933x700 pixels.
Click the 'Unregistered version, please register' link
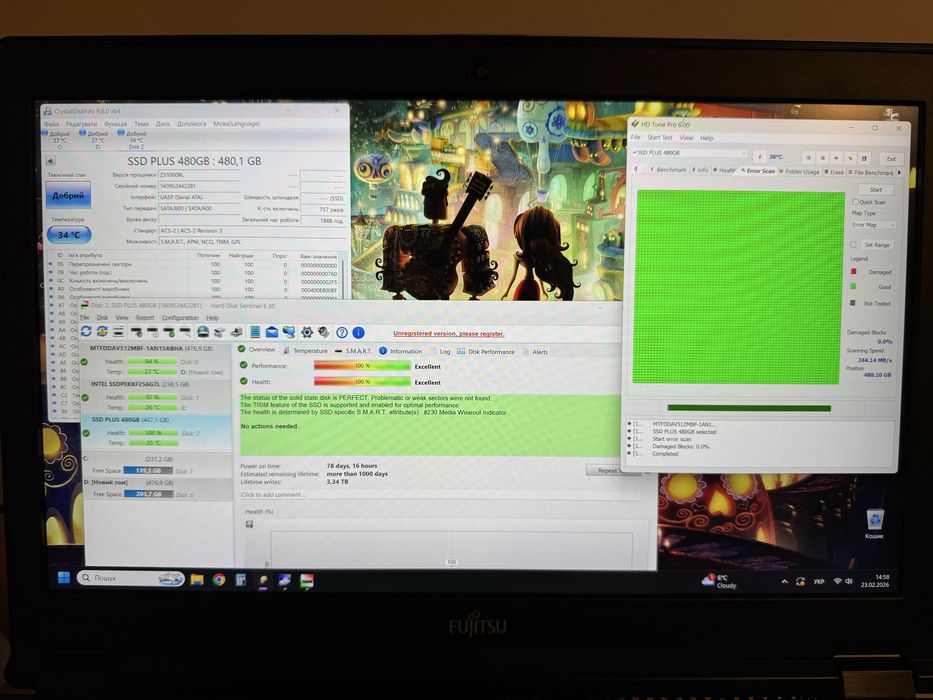[x=449, y=333]
